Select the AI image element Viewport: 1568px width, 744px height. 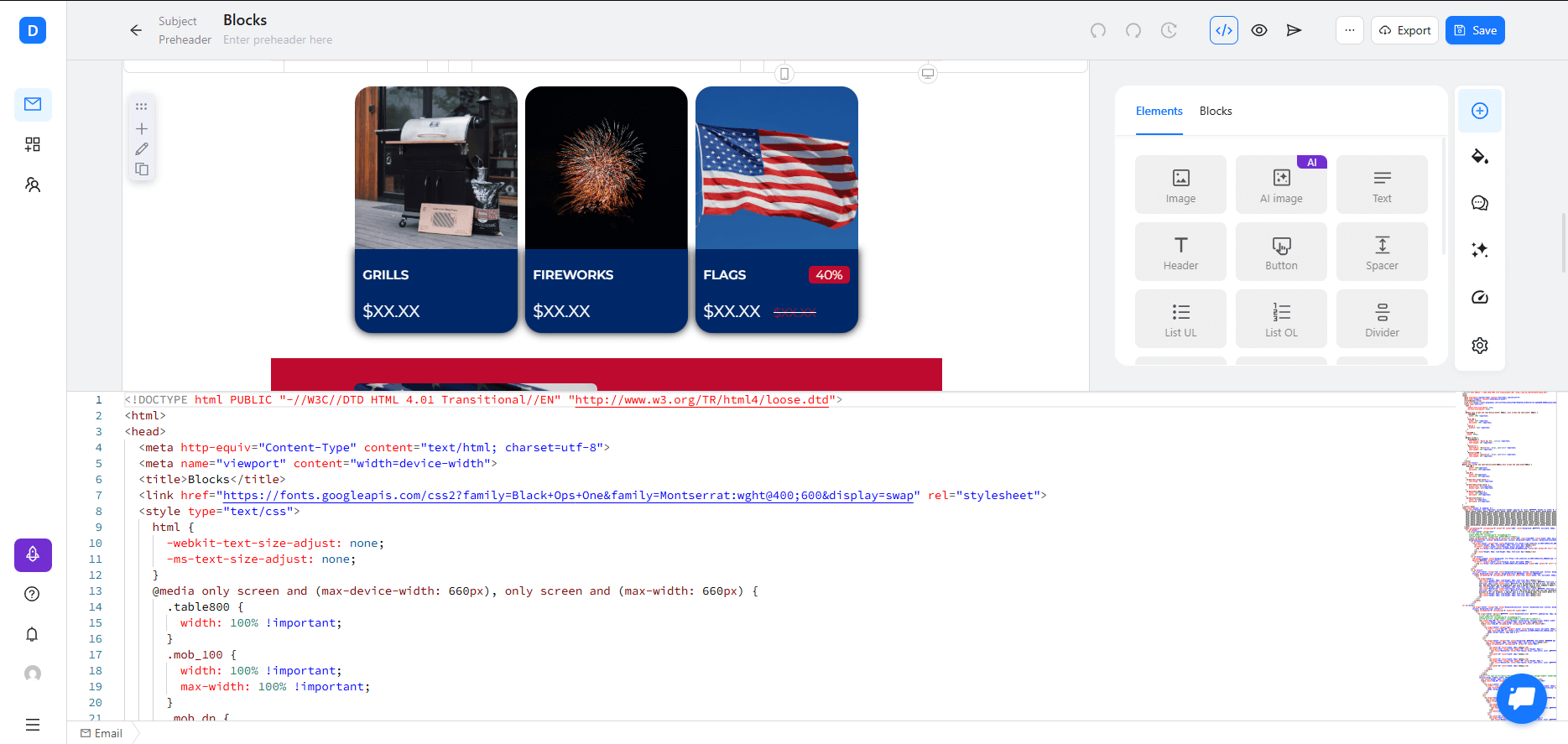pos(1281,185)
